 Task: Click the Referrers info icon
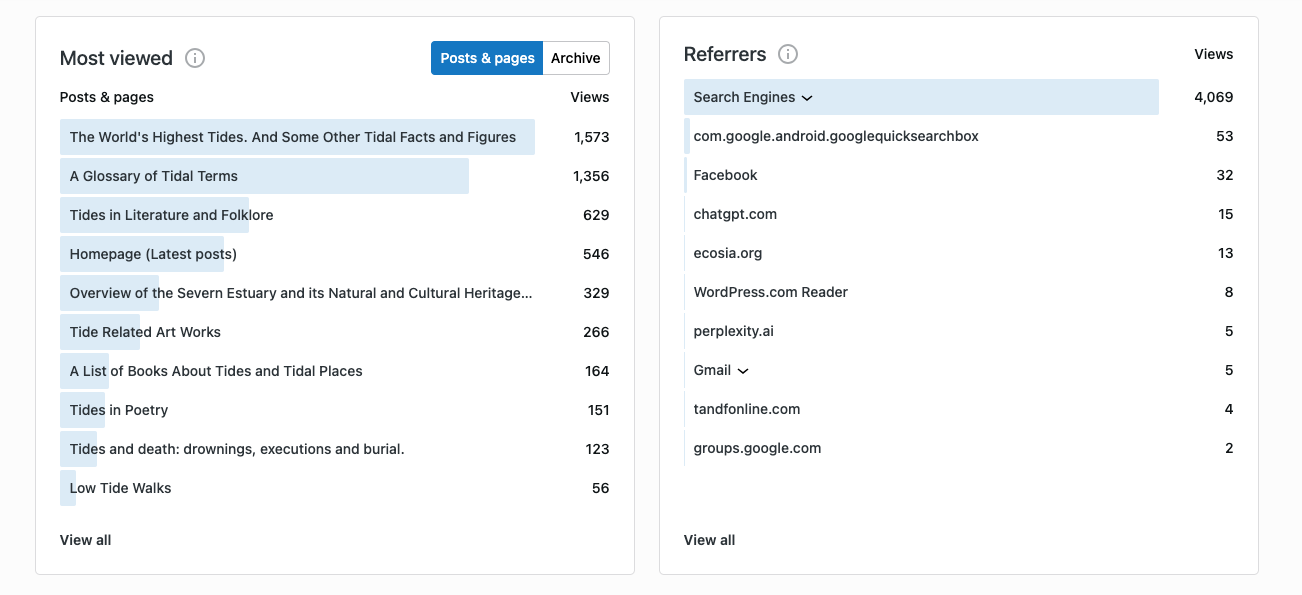[x=788, y=54]
